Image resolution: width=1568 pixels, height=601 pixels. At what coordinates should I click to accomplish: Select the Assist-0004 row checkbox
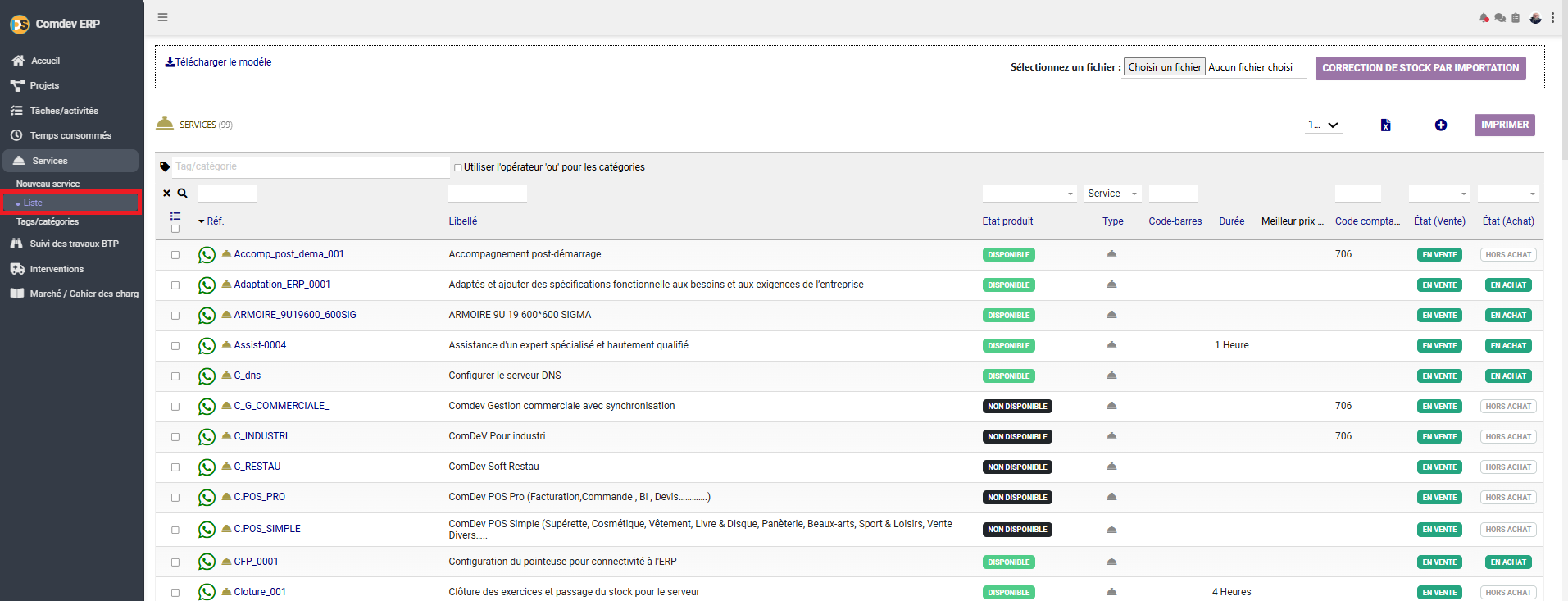[x=175, y=346]
